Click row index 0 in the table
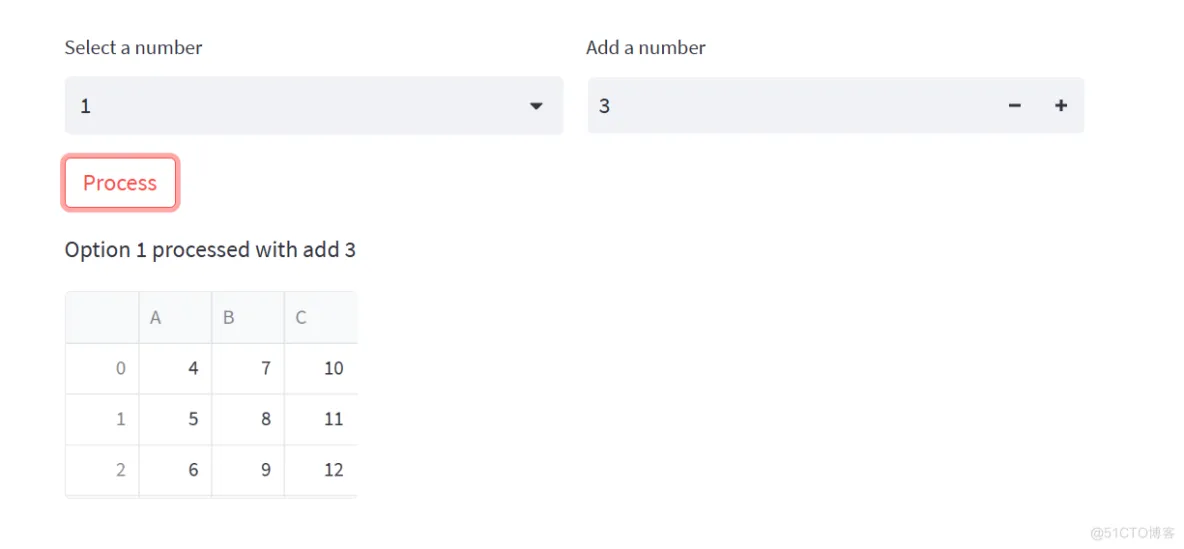The width and height of the screenshot is (1184, 549). [102, 369]
